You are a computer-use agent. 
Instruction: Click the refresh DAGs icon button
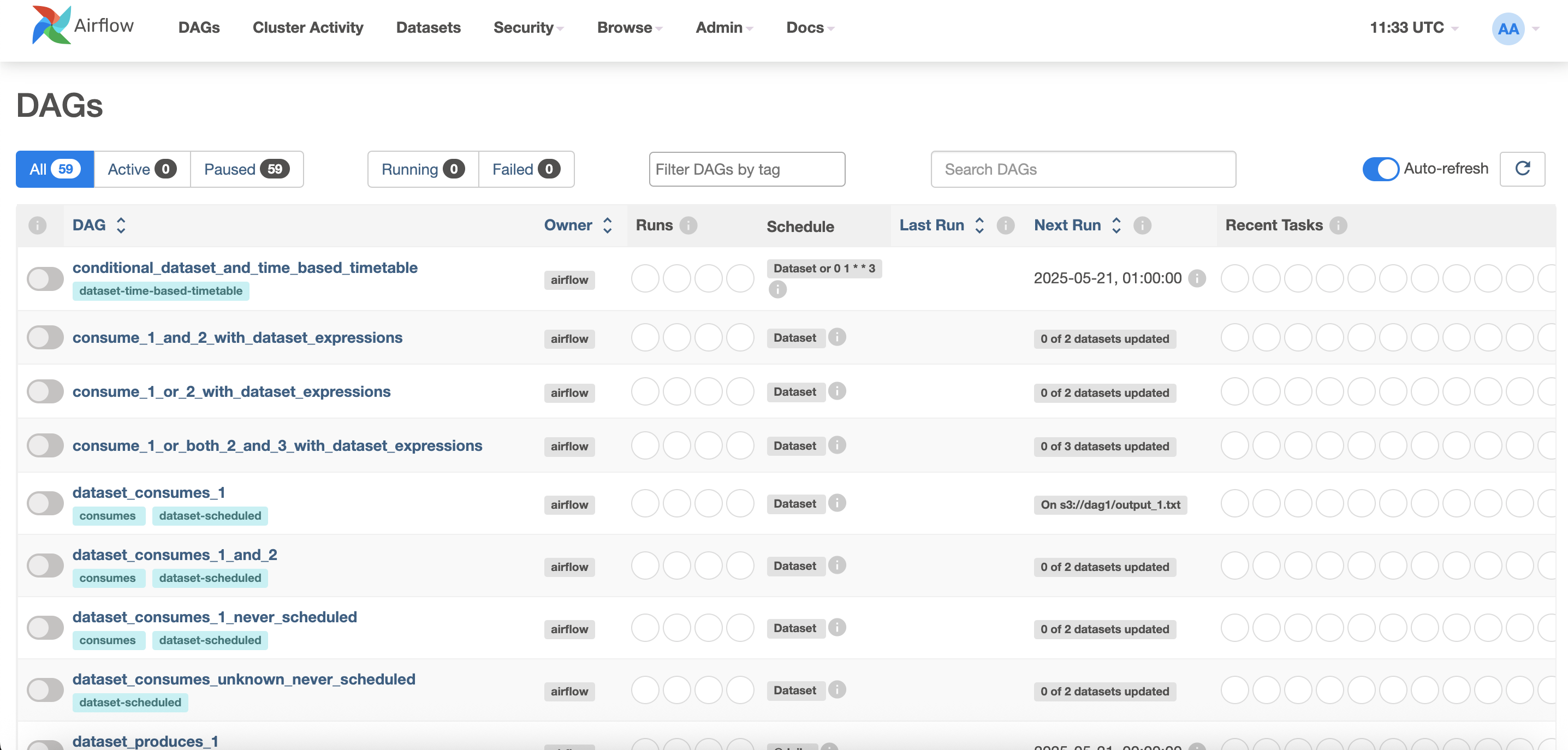(1522, 169)
